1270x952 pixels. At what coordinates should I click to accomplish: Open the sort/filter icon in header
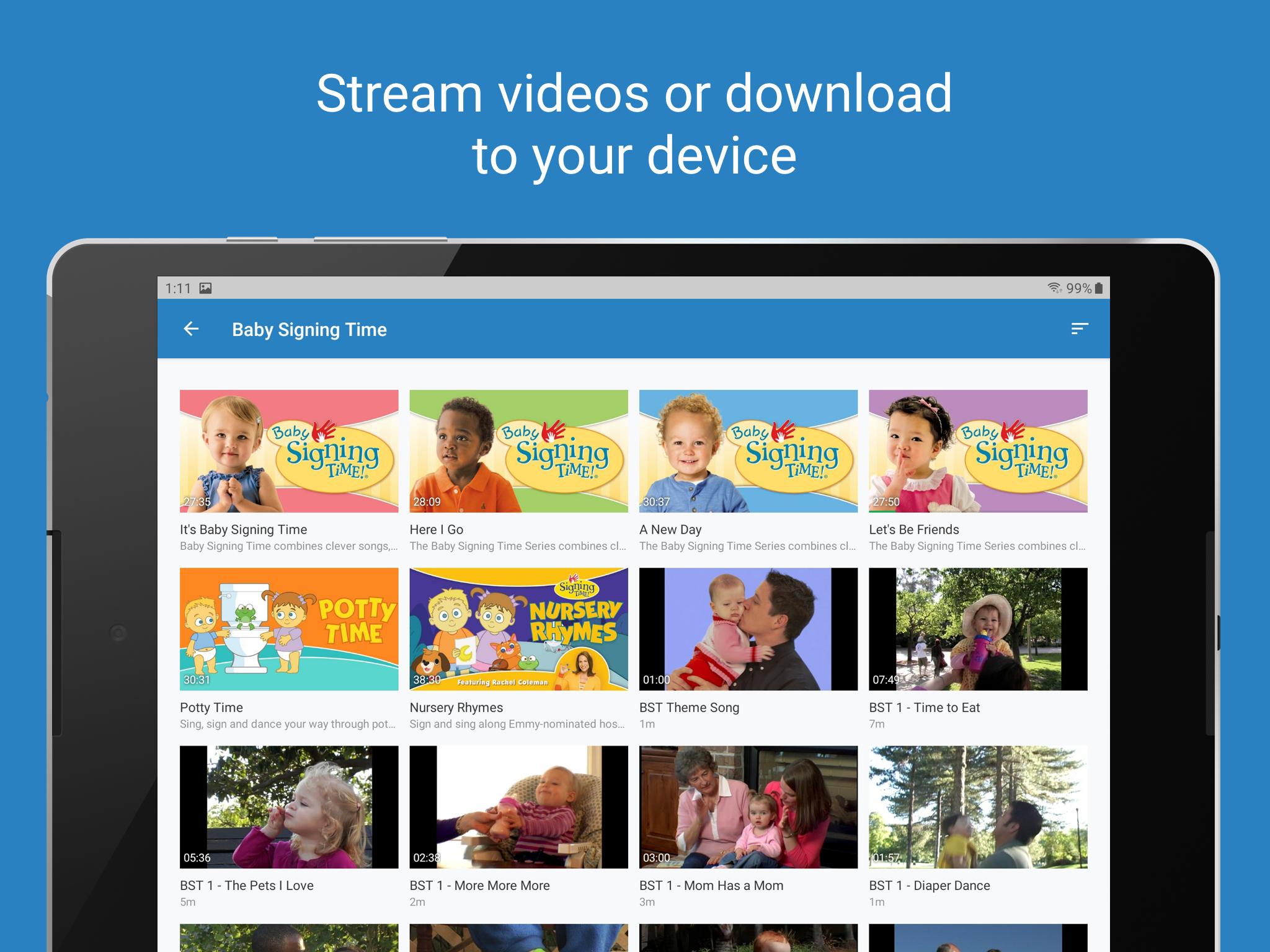click(x=1080, y=329)
